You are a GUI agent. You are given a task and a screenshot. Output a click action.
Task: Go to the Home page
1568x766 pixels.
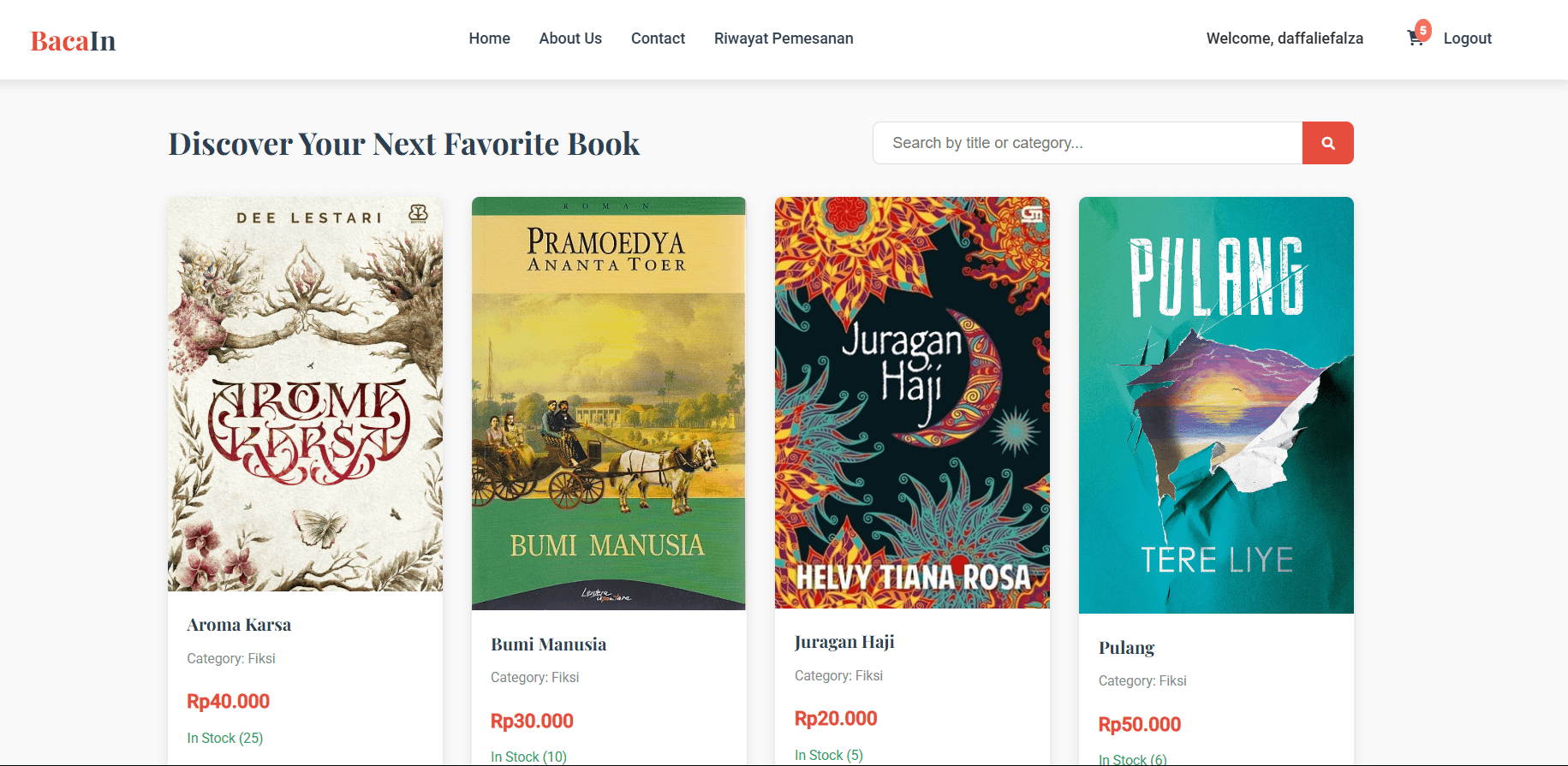point(489,39)
